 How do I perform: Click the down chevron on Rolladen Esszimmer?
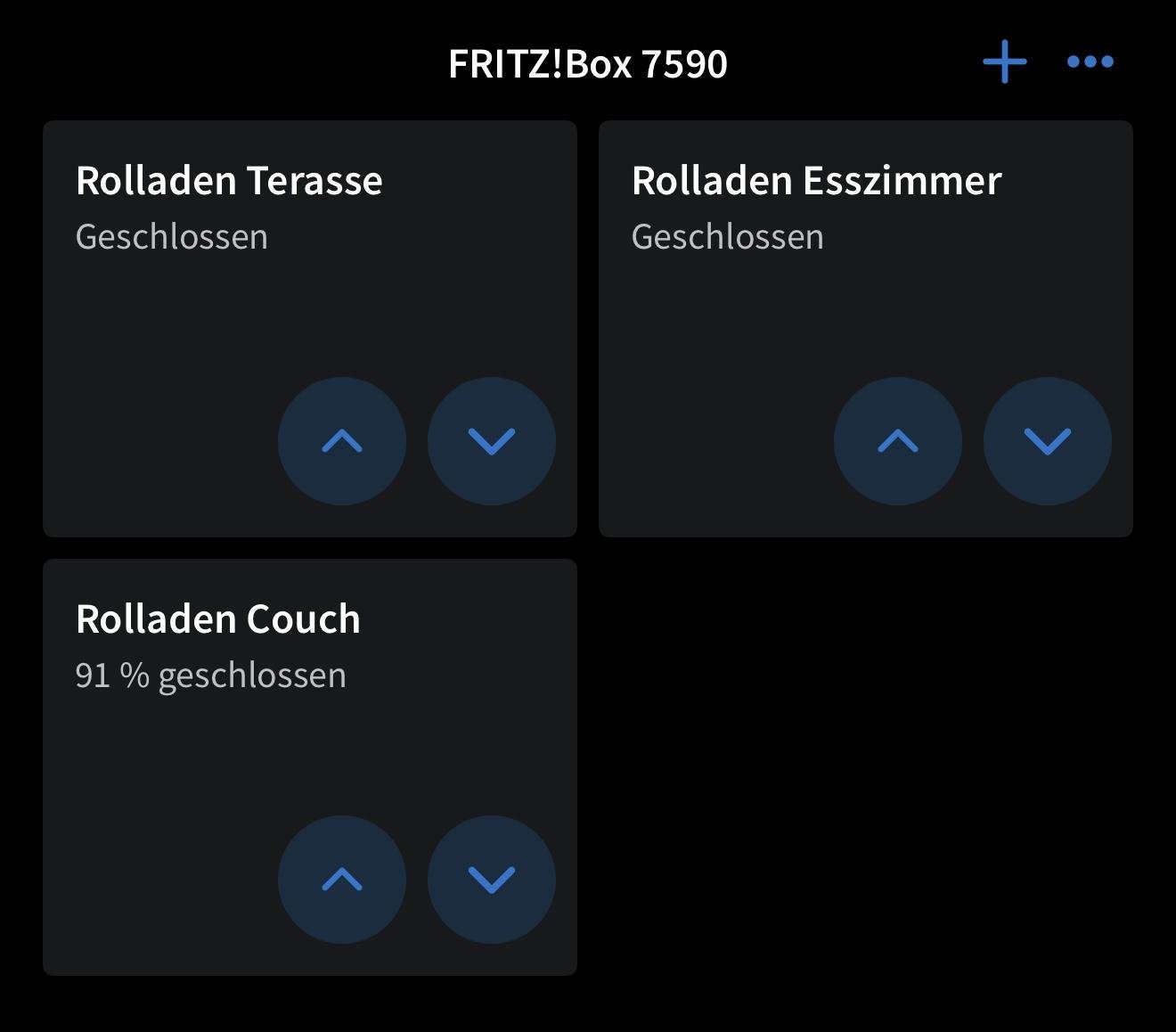coord(1047,440)
